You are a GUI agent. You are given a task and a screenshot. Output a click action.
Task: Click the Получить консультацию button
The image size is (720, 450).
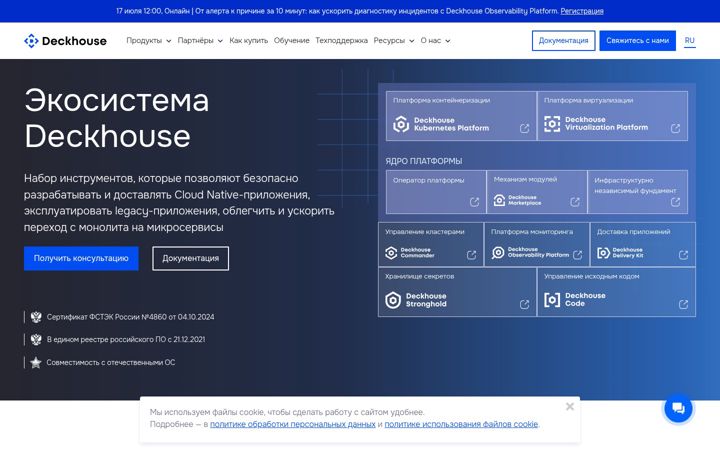point(81,259)
